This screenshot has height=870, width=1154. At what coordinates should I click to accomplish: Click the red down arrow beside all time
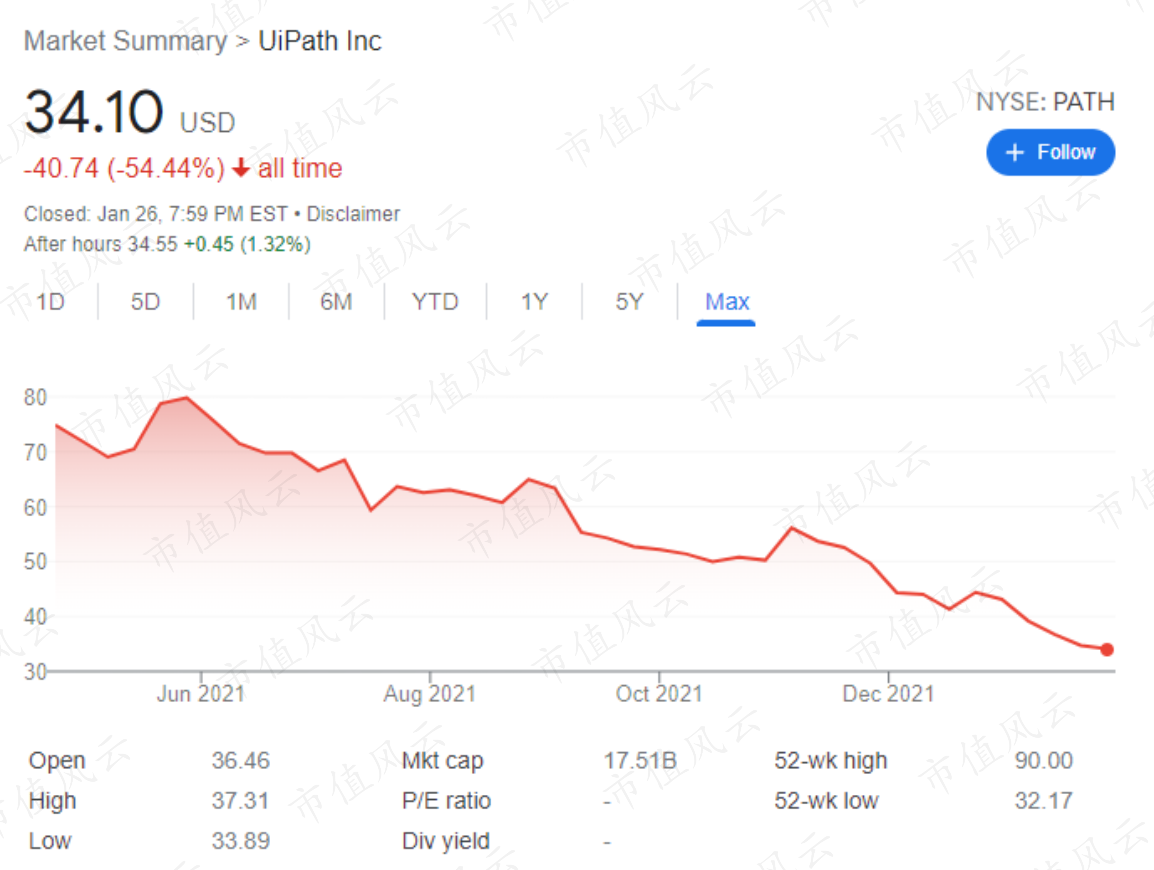tap(241, 169)
